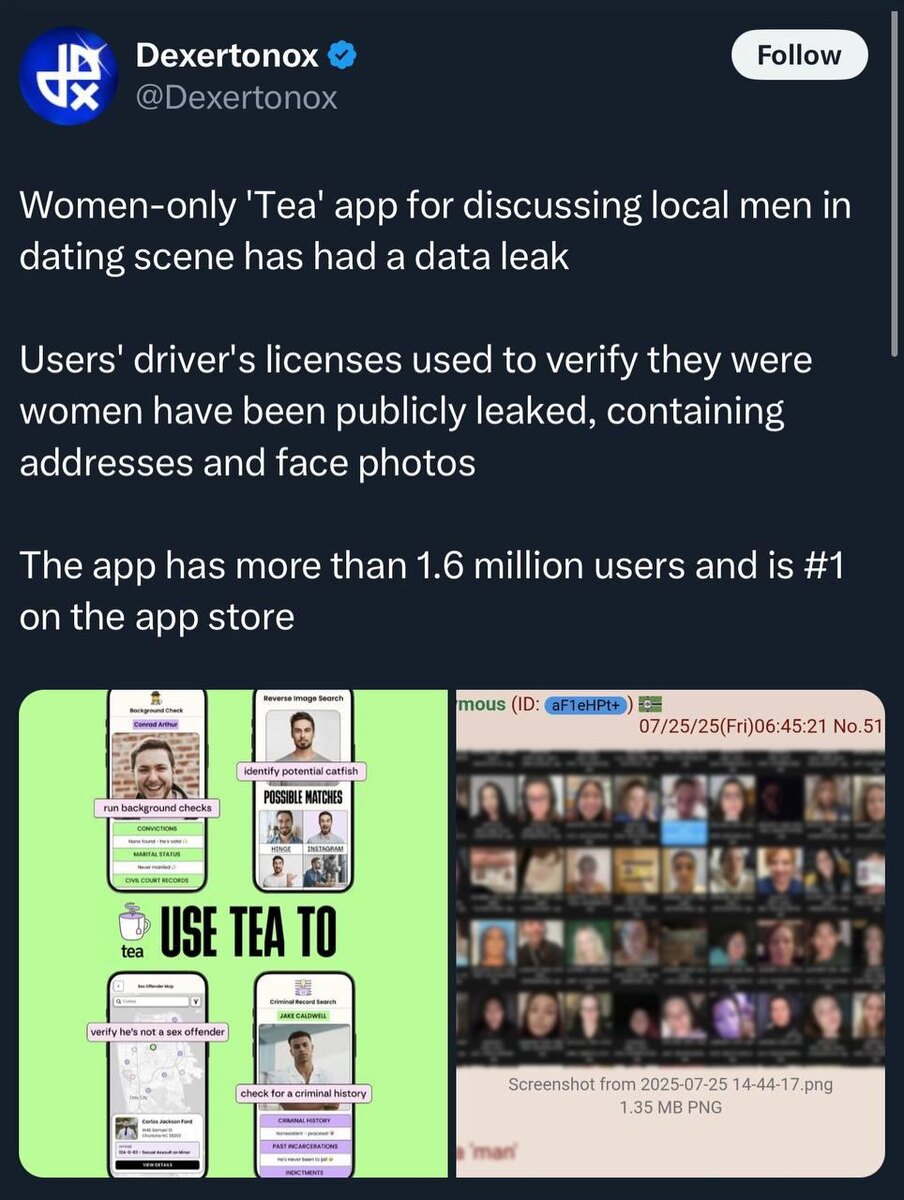This screenshot has width=904, height=1200.
Task: Open the Dexertonox display name
Action: pyautogui.click(x=227, y=57)
